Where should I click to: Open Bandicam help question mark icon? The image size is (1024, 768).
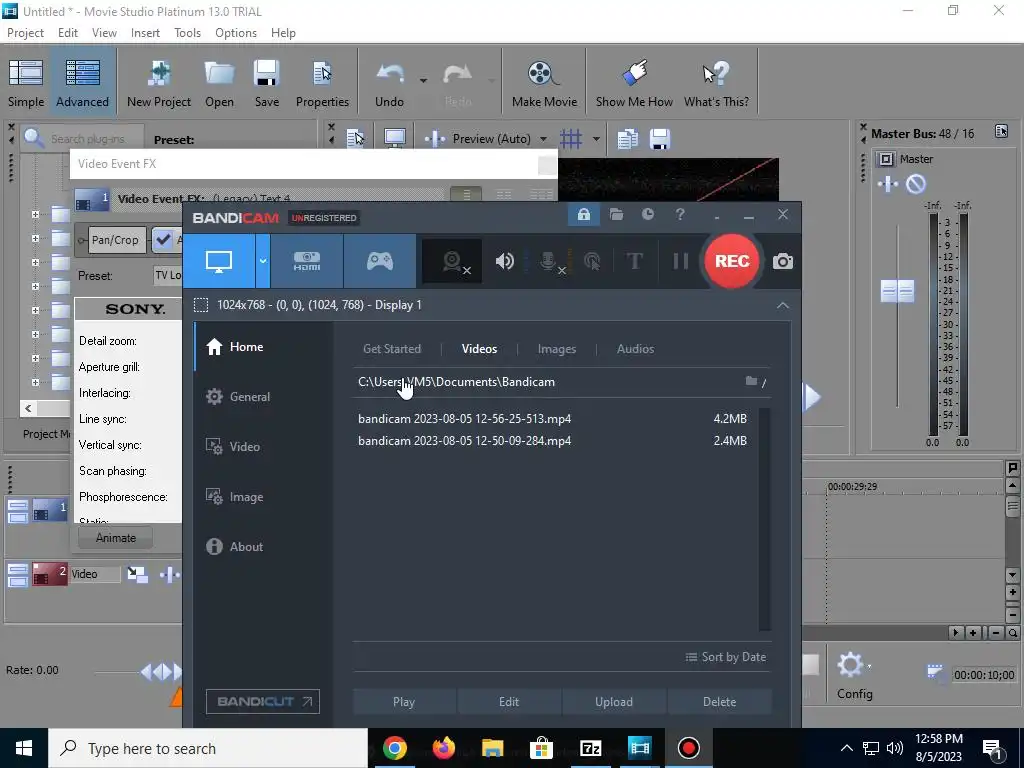tap(680, 214)
